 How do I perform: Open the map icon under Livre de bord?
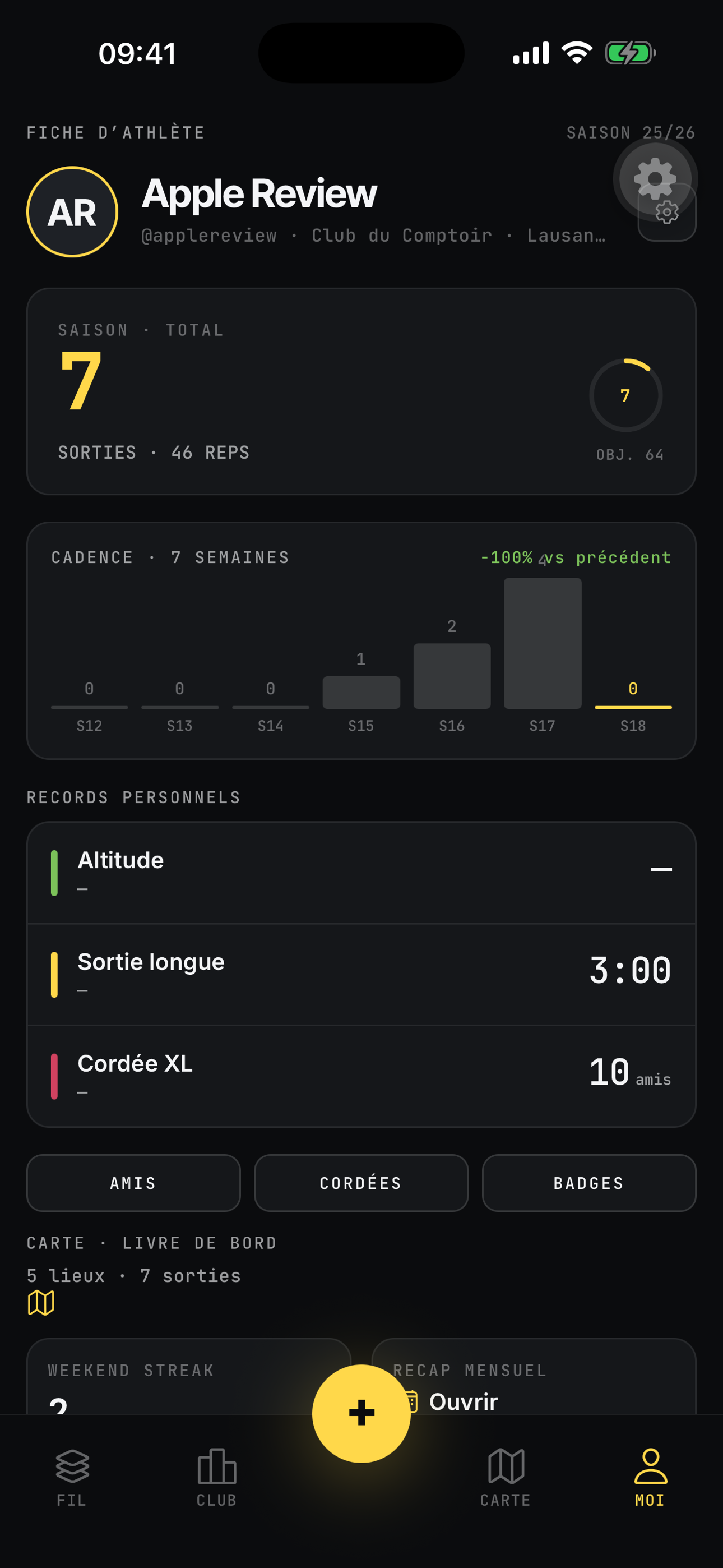coord(41,1303)
